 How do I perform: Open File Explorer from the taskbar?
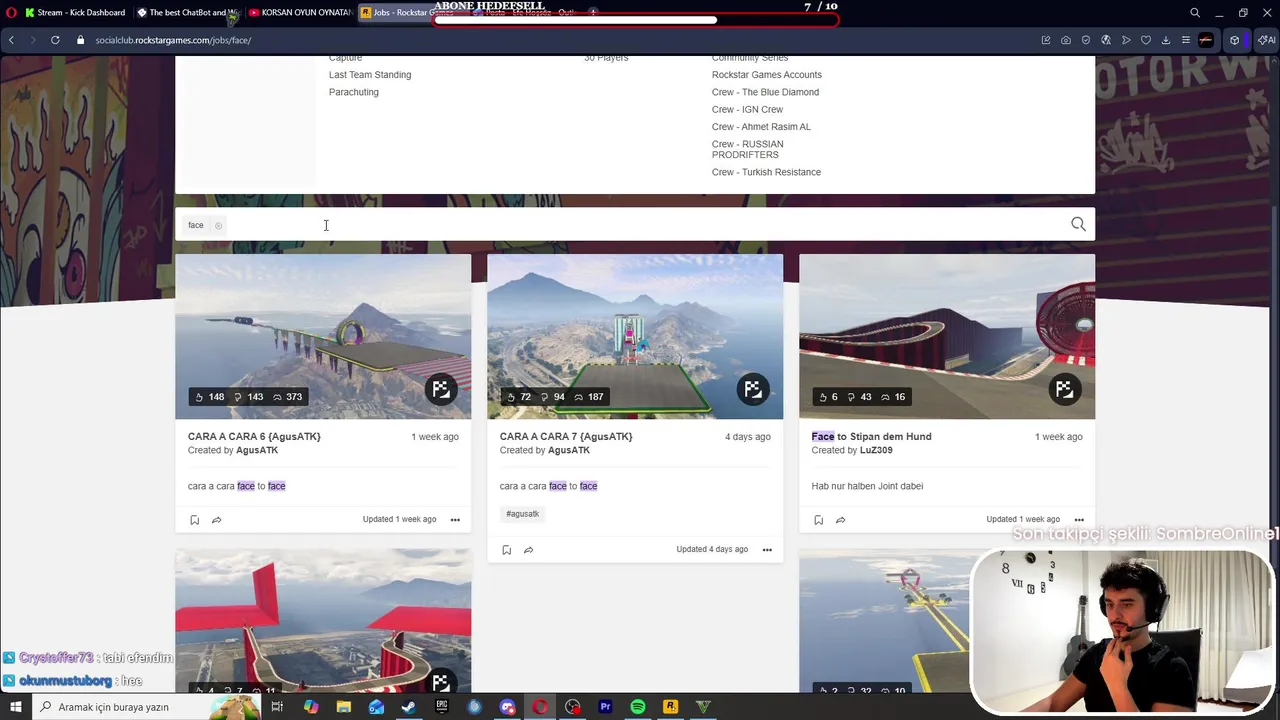pyautogui.click(x=343, y=707)
